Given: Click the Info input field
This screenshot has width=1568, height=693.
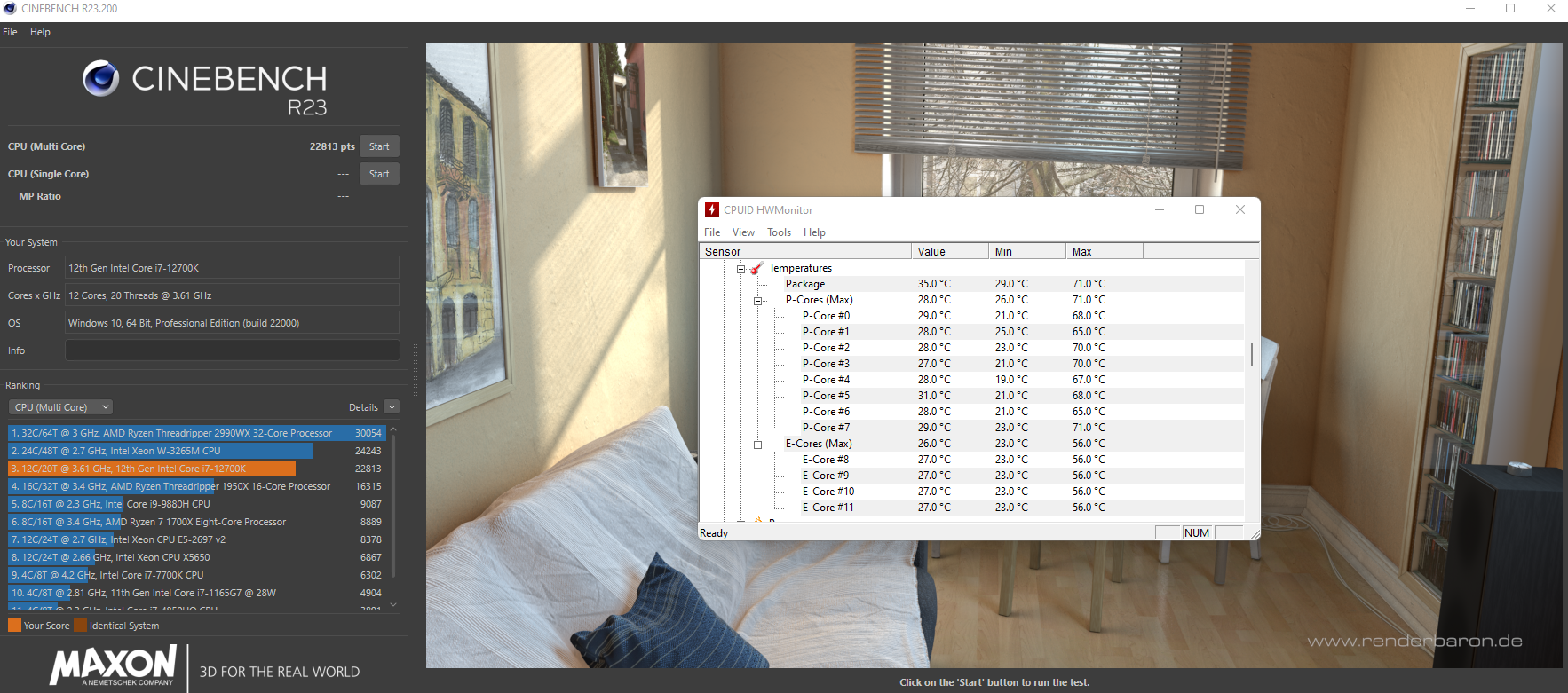Looking at the screenshot, I should point(232,350).
